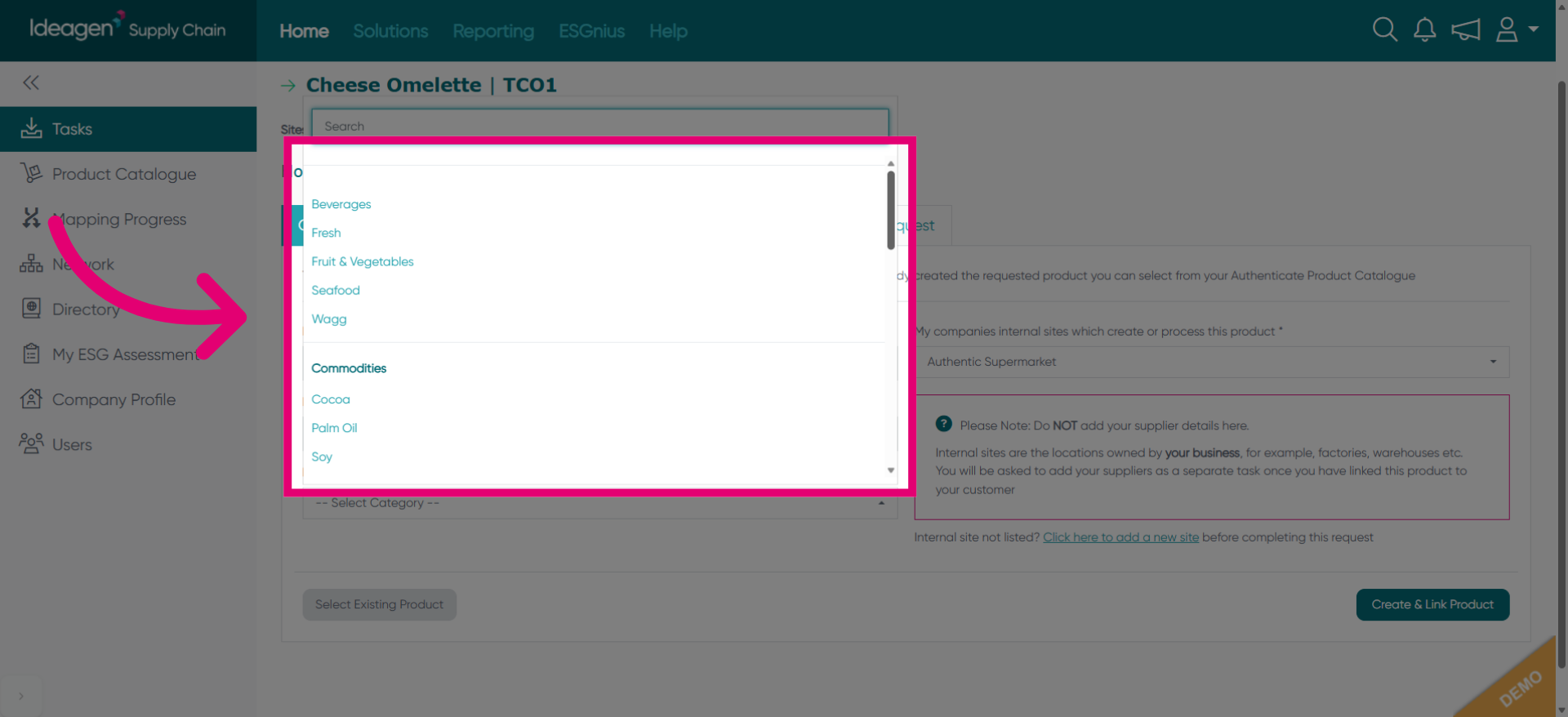Viewport: 1568px width, 717px height.
Task: Click the category list scrollbar thumb
Action: pyautogui.click(x=890, y=210)
